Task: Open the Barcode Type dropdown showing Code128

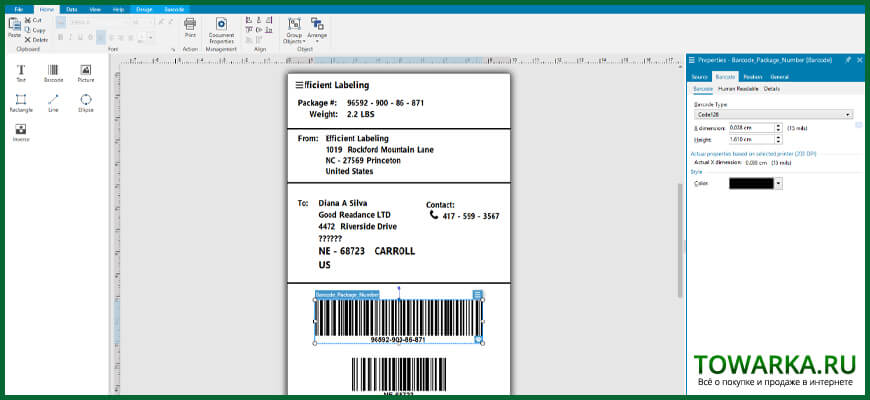Action: click(x=773, y=114)
